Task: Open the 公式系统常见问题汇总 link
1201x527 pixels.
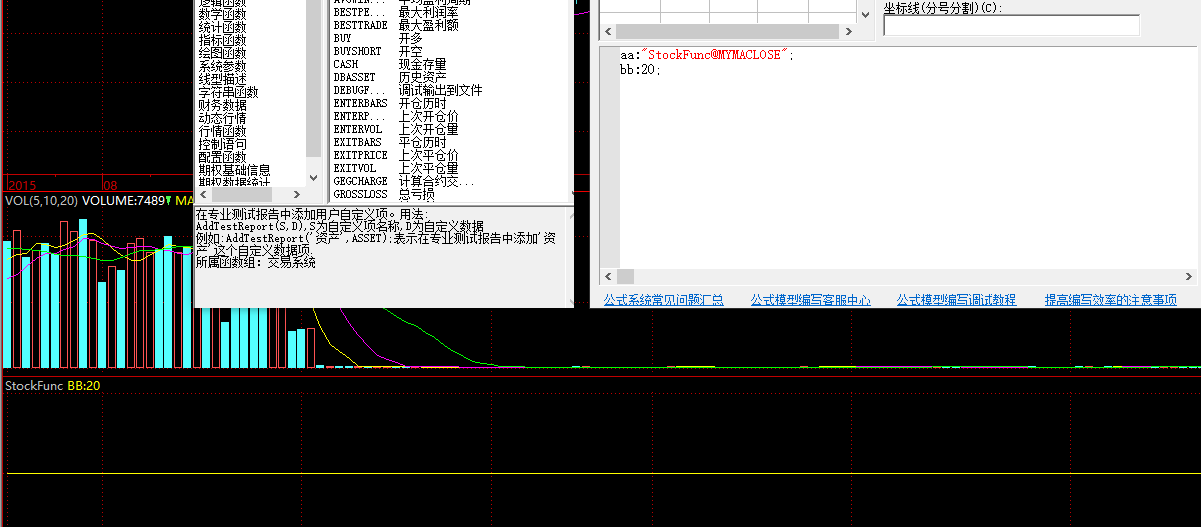Action: (663, 300)
